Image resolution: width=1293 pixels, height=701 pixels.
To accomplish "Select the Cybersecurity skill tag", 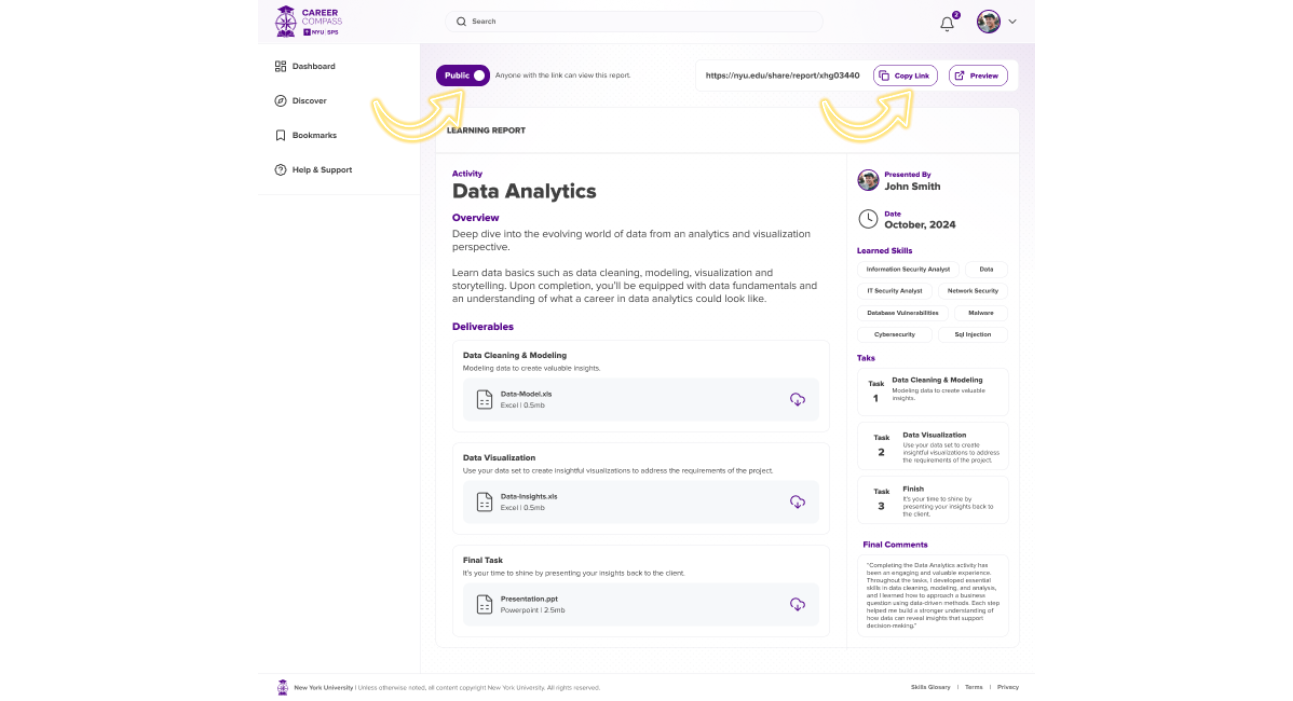I will click(894, 335).
